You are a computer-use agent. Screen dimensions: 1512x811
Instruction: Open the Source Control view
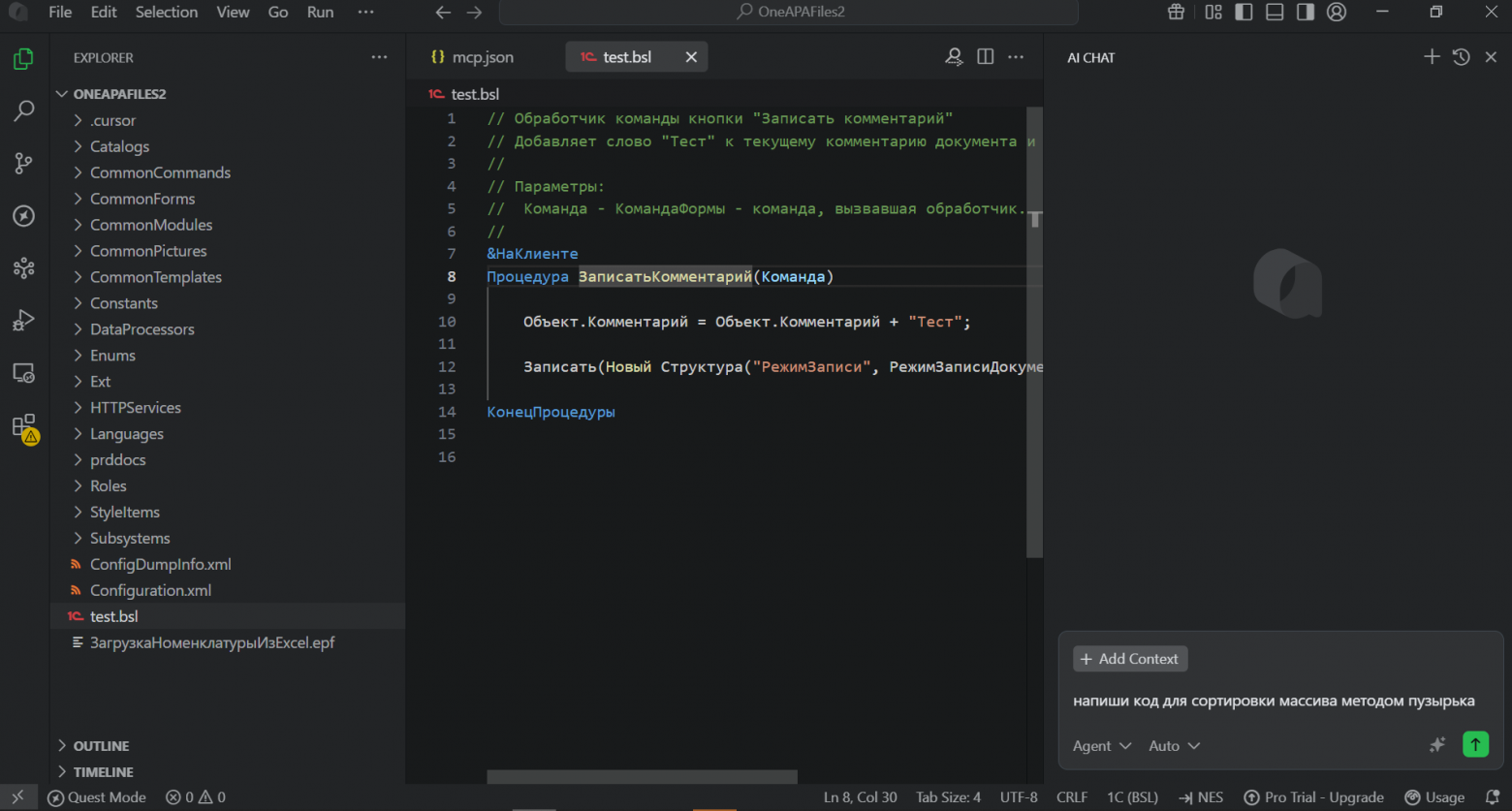click(x=23, y=163)
